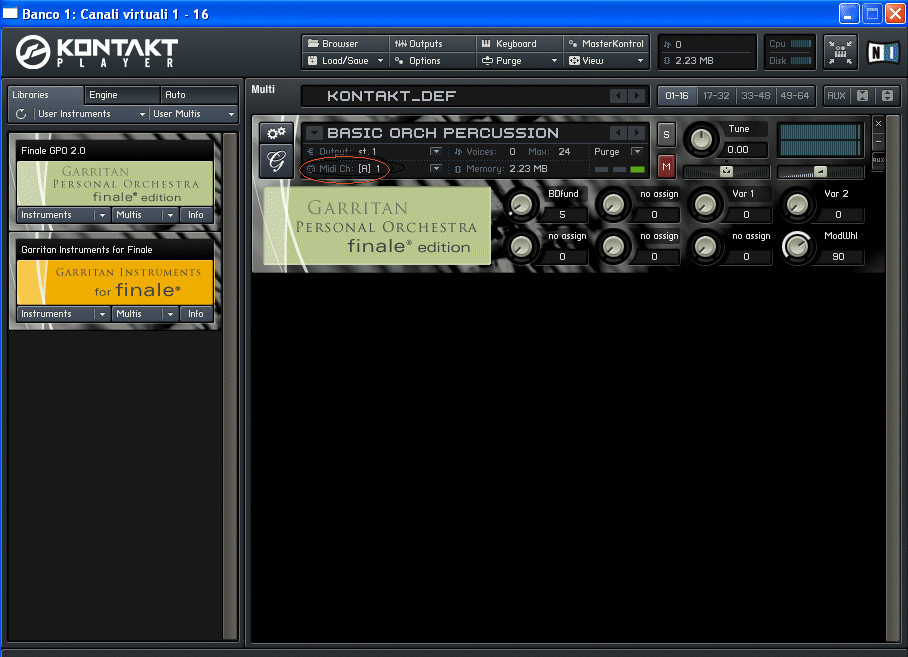Click the Native Instruments NI logo
The width and height of the screenshot is (908, 657).
[883, 53]
